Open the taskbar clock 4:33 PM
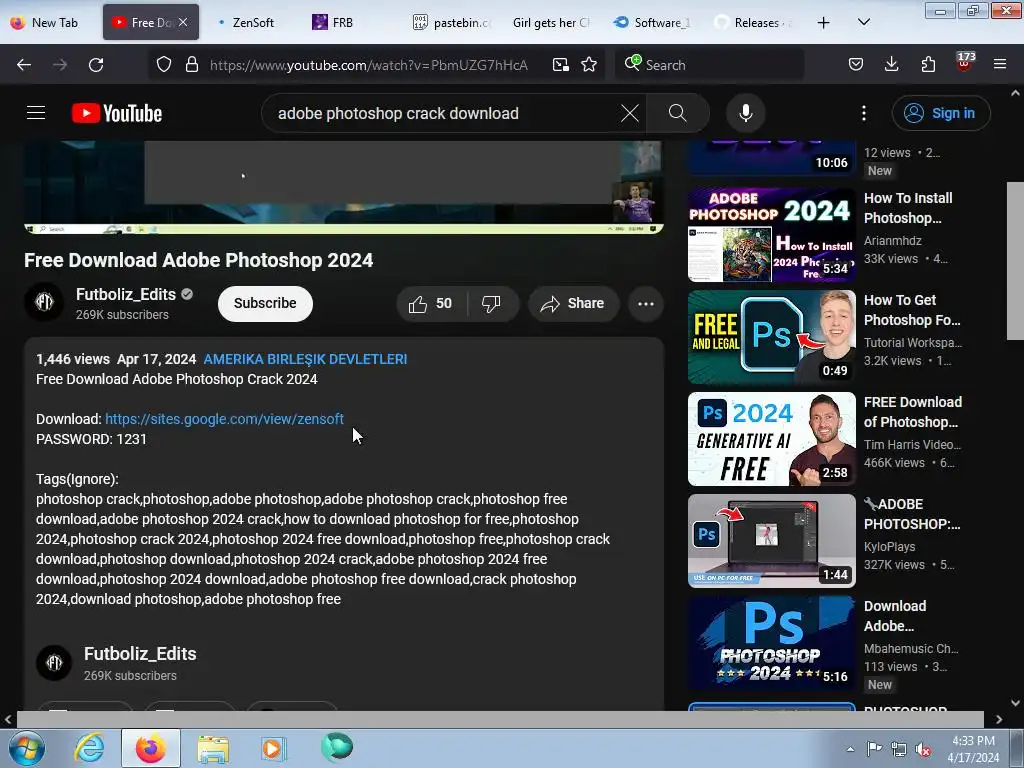This screenshot has height=768, width=1024. [x=973, y=749]
